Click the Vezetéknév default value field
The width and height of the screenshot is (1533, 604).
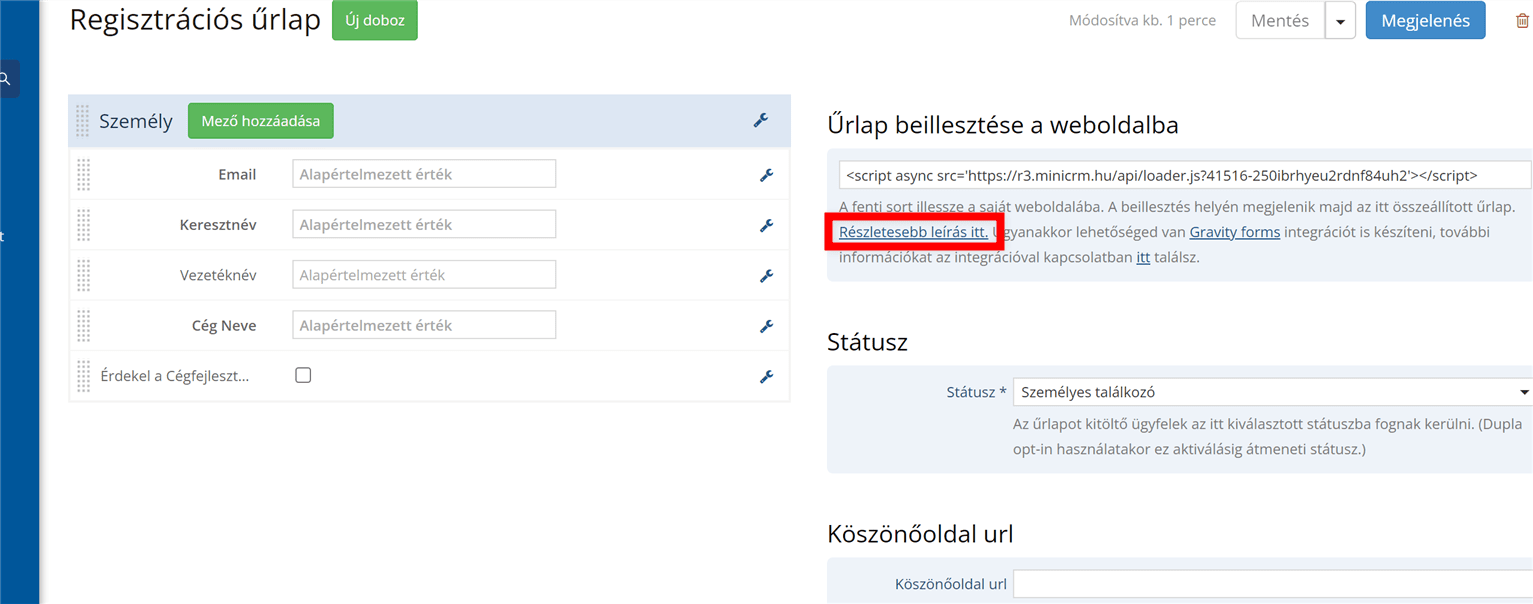(x=424, y=274)
